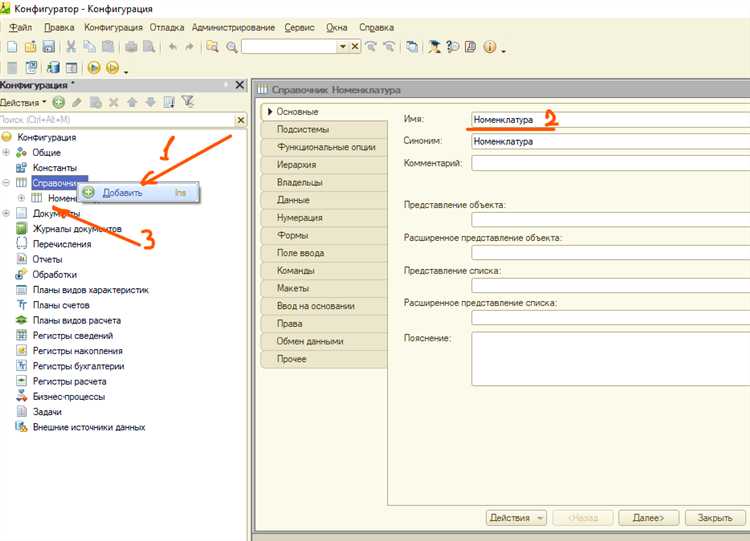The height and width of the screenshot is (541, 750).
Task: Click the Syntax Assistant icon
Action: [434, 46]
